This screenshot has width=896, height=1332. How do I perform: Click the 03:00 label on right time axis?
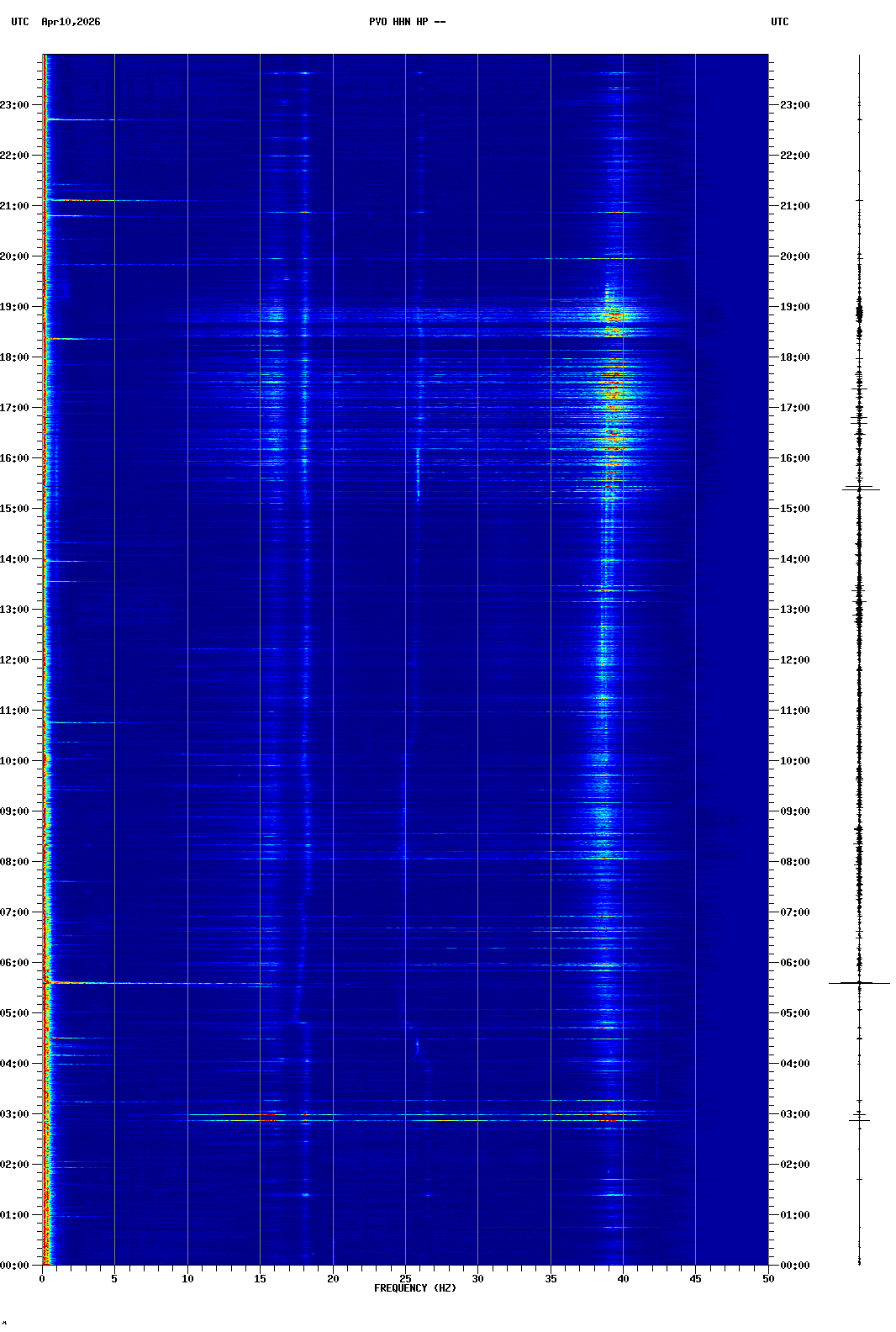[x=794, y=1114]
